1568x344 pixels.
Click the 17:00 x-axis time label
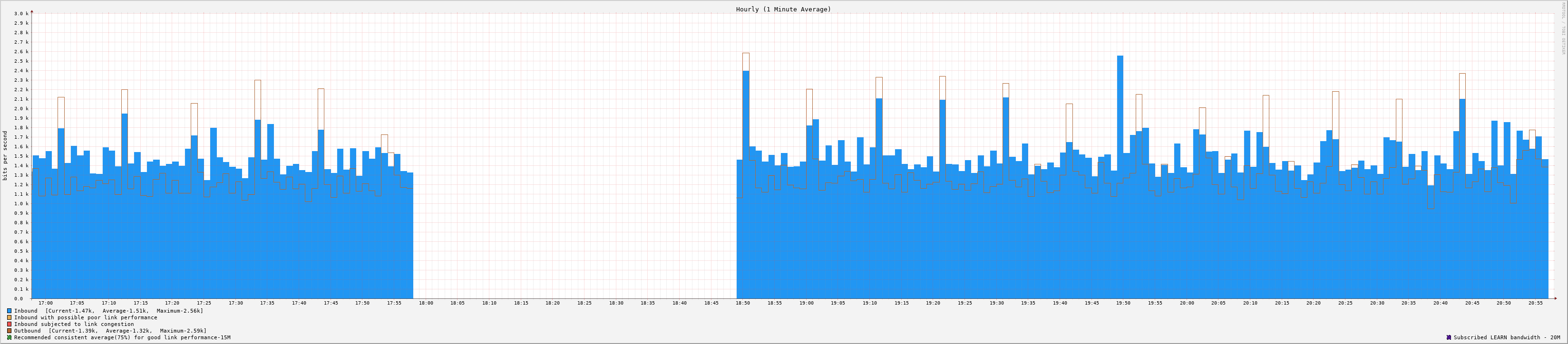point(46,303)
